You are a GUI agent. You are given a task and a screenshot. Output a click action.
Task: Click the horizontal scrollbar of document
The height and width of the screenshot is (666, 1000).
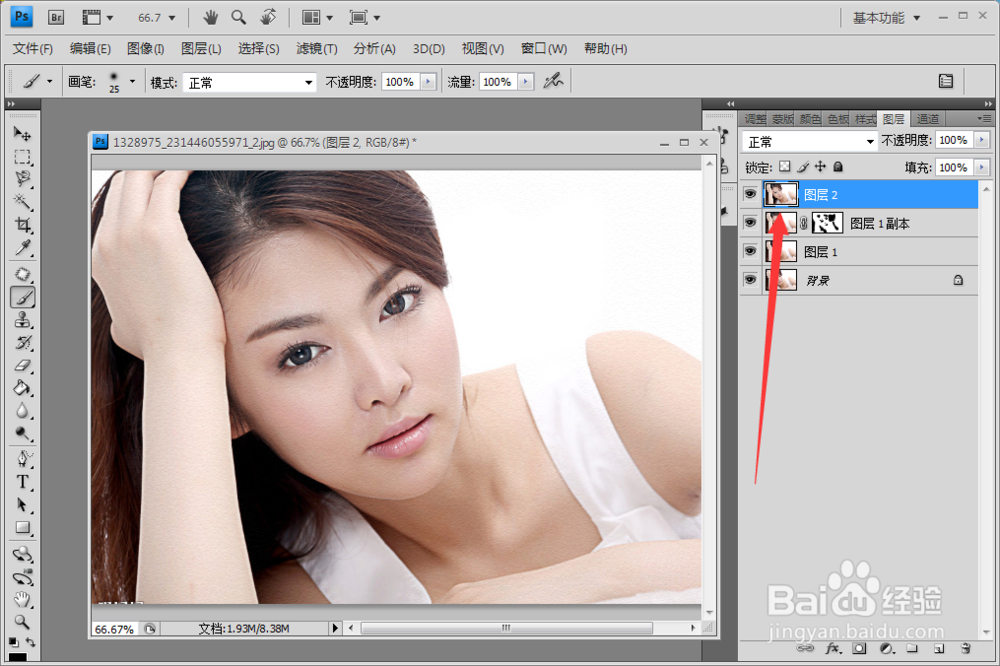tap(507, 628)
